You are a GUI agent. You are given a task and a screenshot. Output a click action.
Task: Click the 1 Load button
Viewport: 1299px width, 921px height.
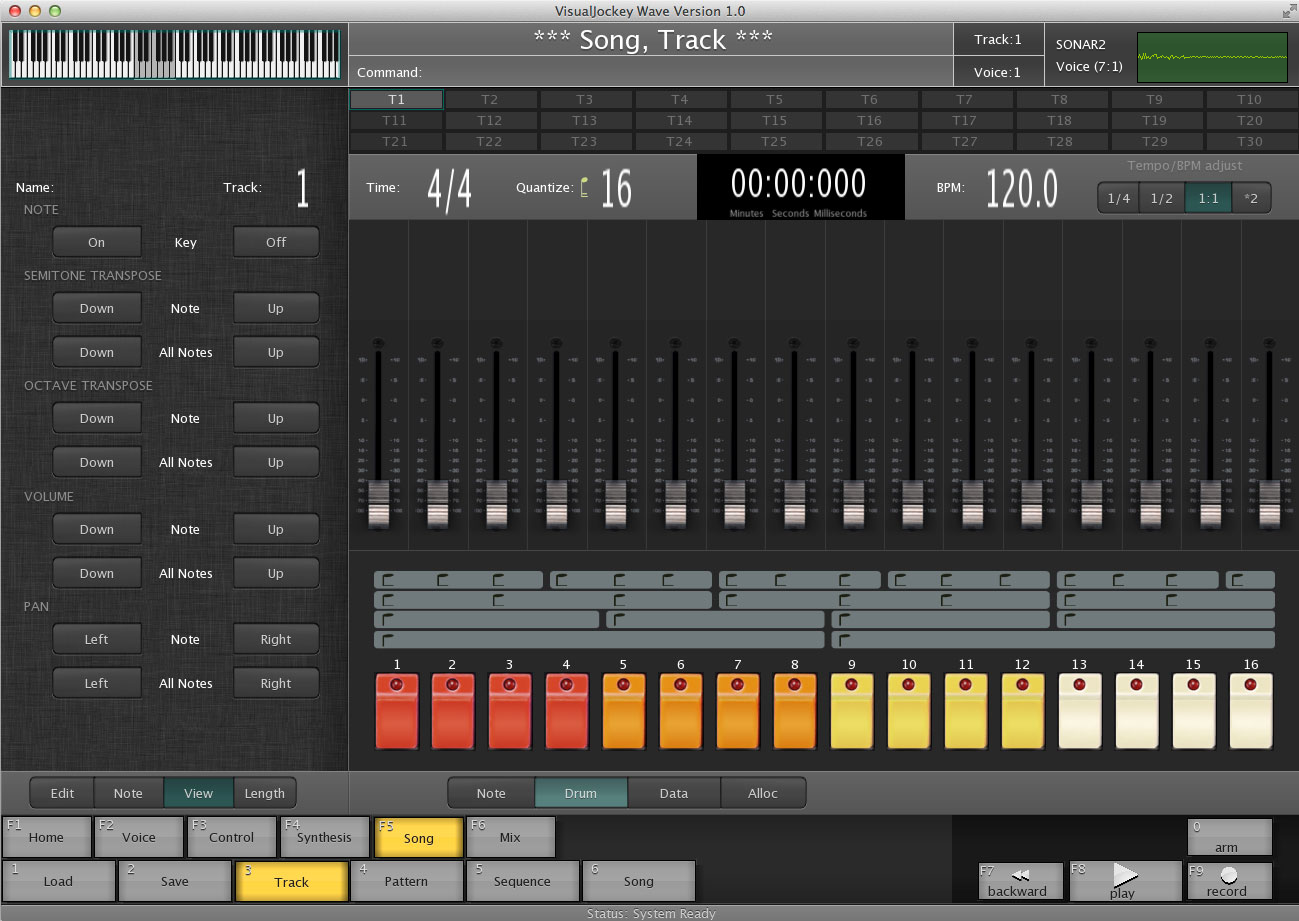(58, 881)
